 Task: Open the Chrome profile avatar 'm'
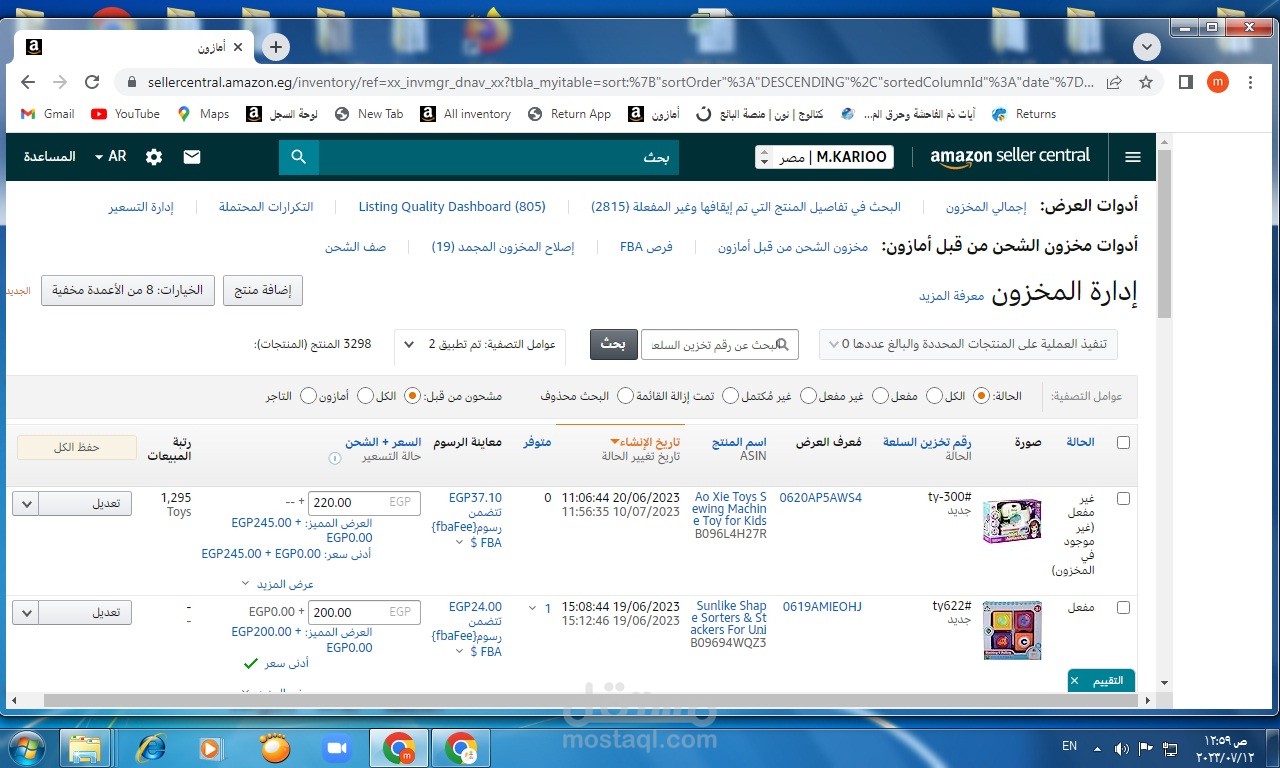[1217, 82]
